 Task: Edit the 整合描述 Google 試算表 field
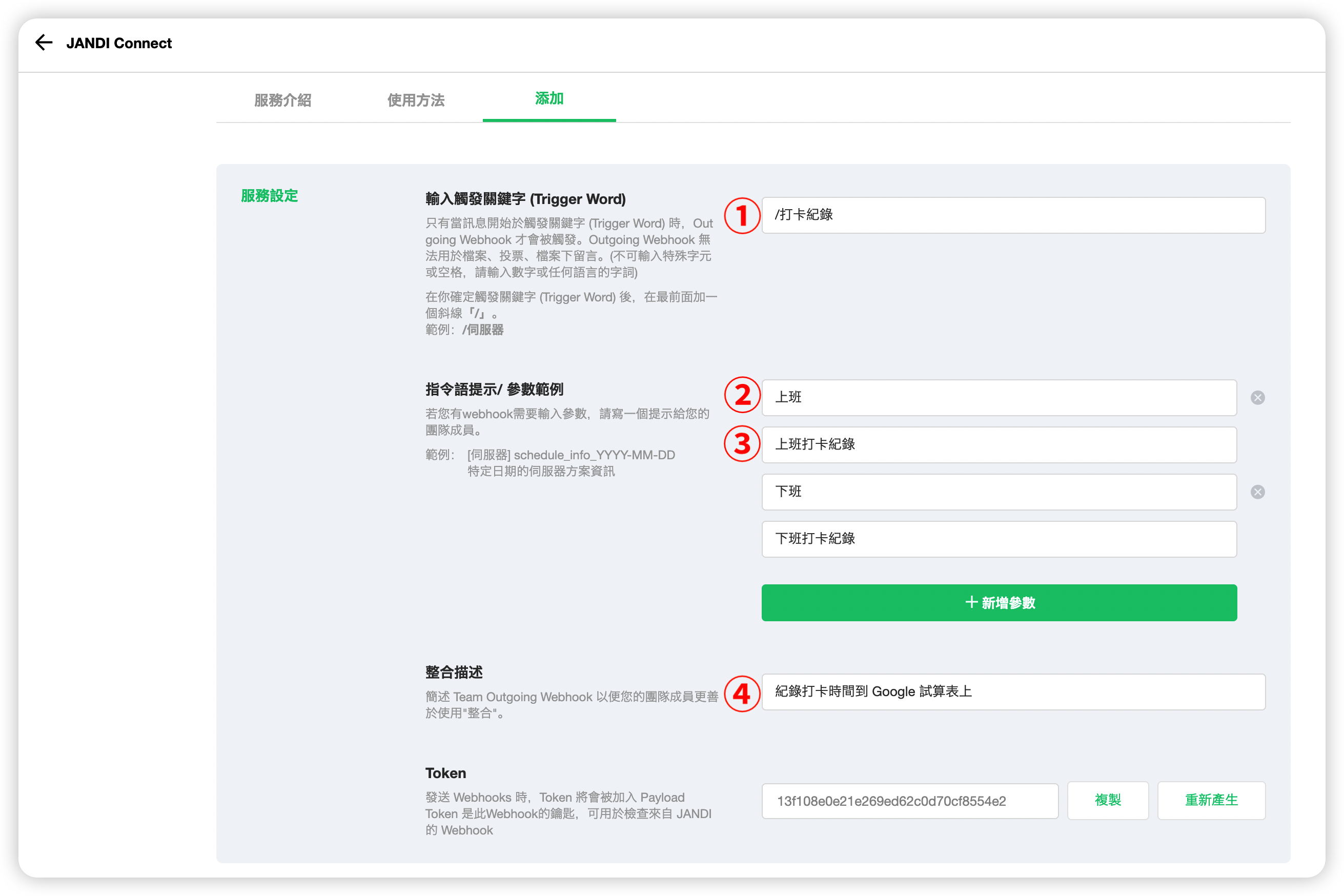(x=1013, y=692)
